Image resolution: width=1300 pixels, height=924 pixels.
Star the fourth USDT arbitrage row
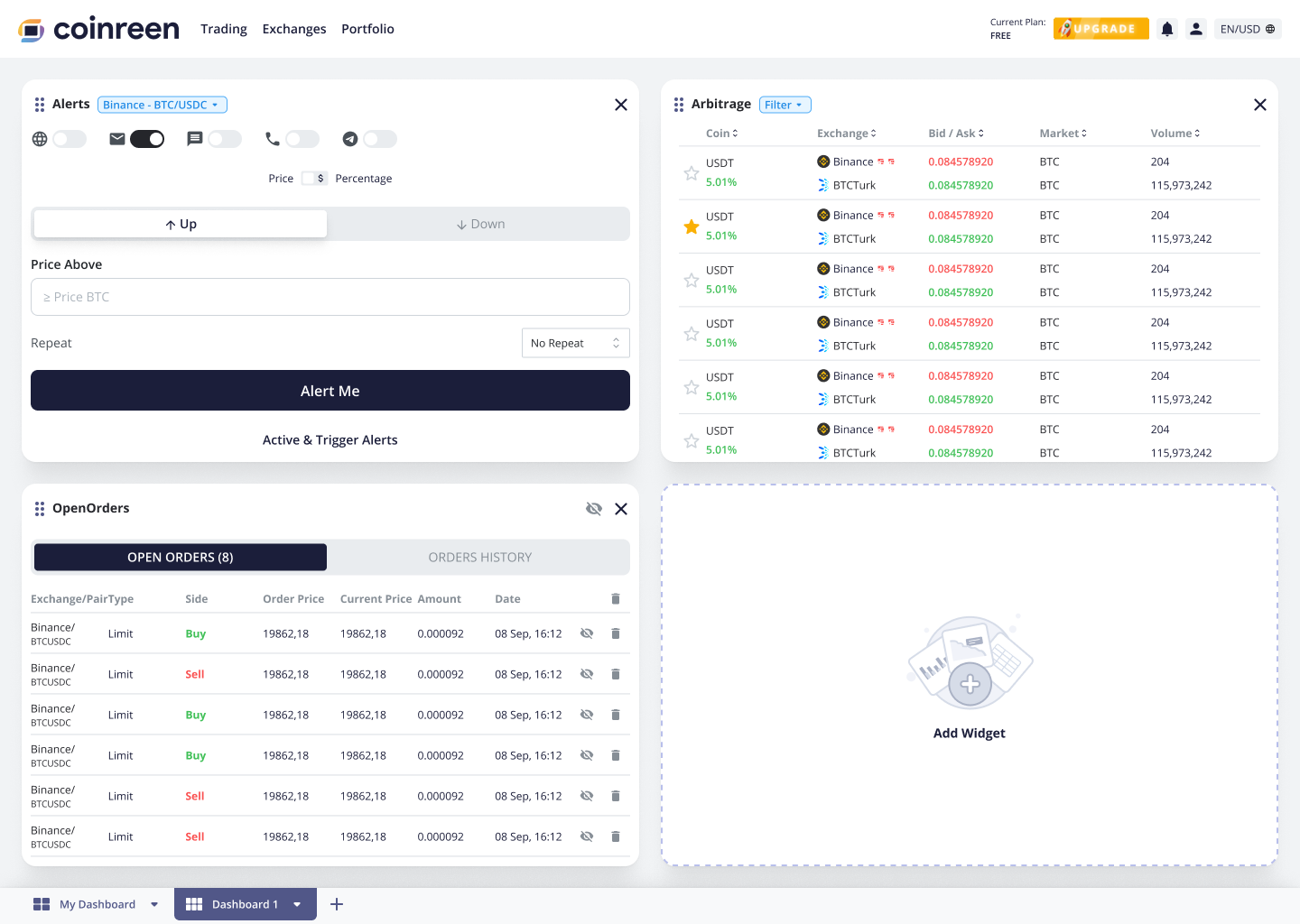click(692, 334)
